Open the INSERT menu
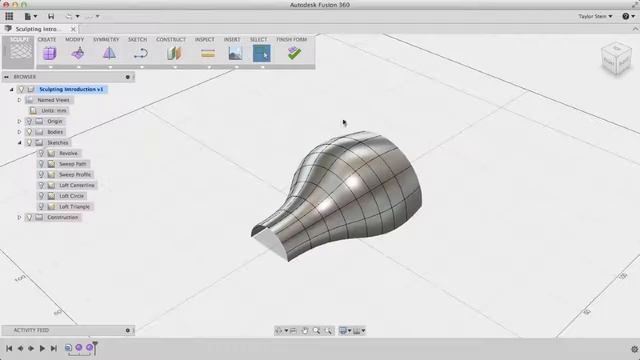This screenshot has width=640, height=360. click(232, 40)
